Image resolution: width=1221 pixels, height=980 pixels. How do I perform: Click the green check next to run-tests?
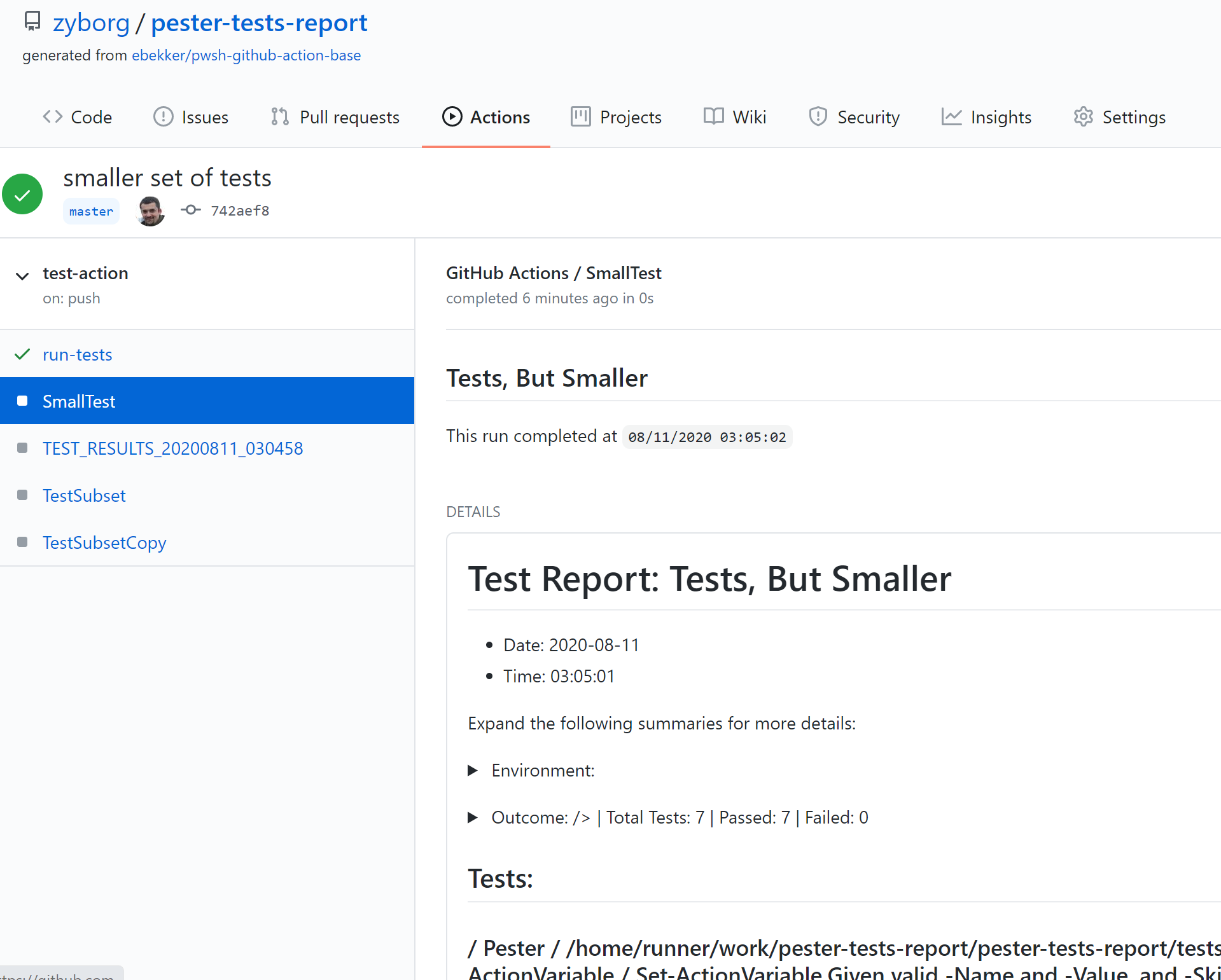pos(22,354)
